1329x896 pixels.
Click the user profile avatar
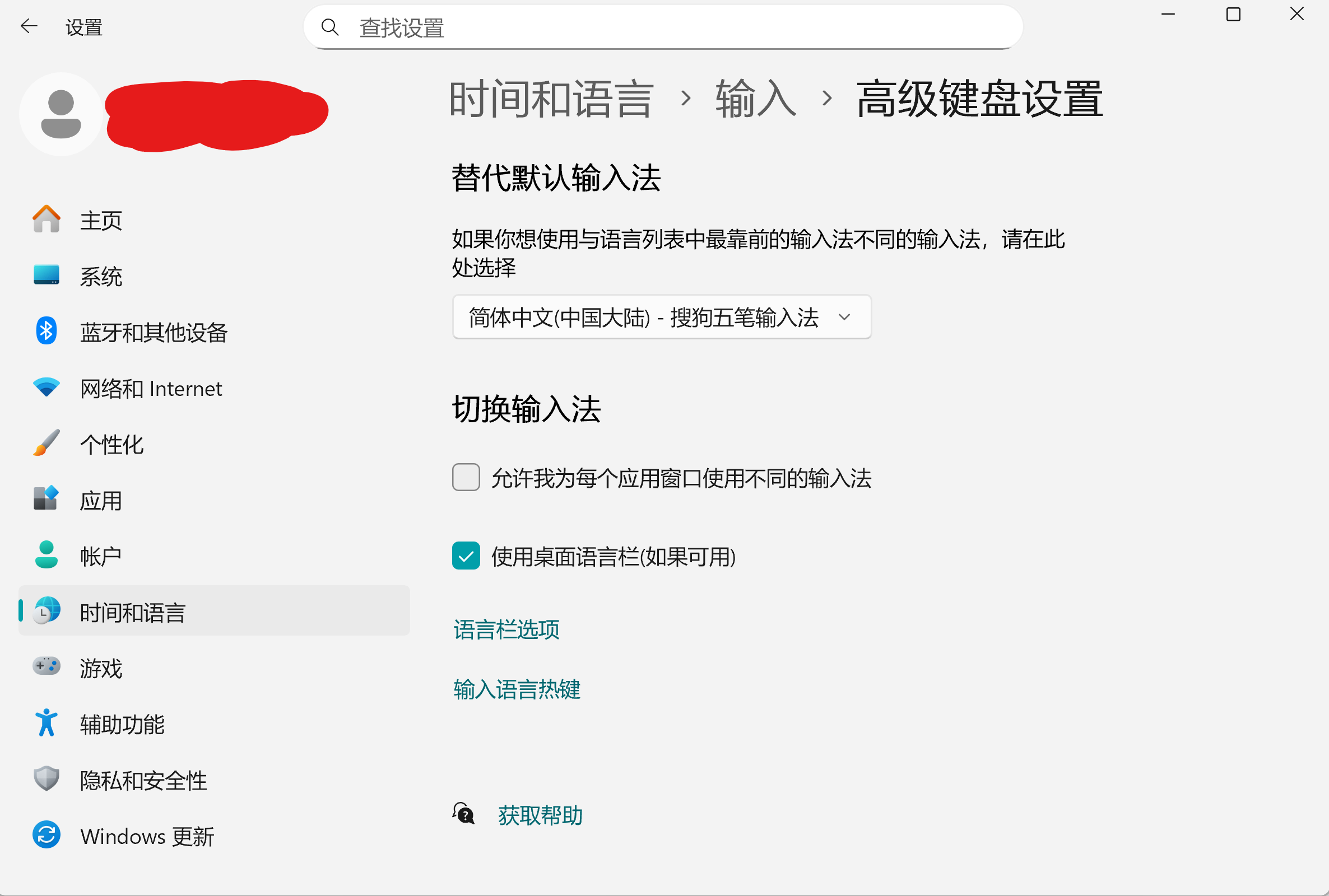61,114
